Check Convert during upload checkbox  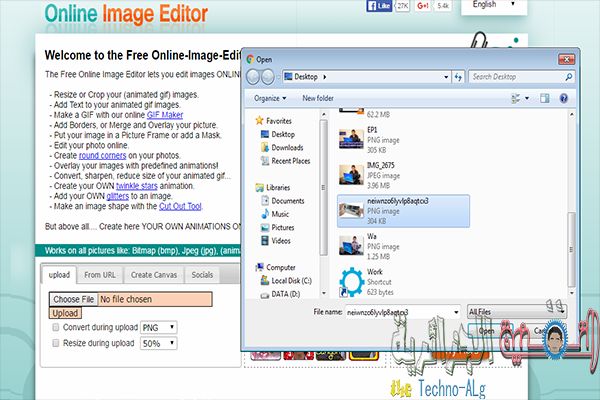[56, 327]
